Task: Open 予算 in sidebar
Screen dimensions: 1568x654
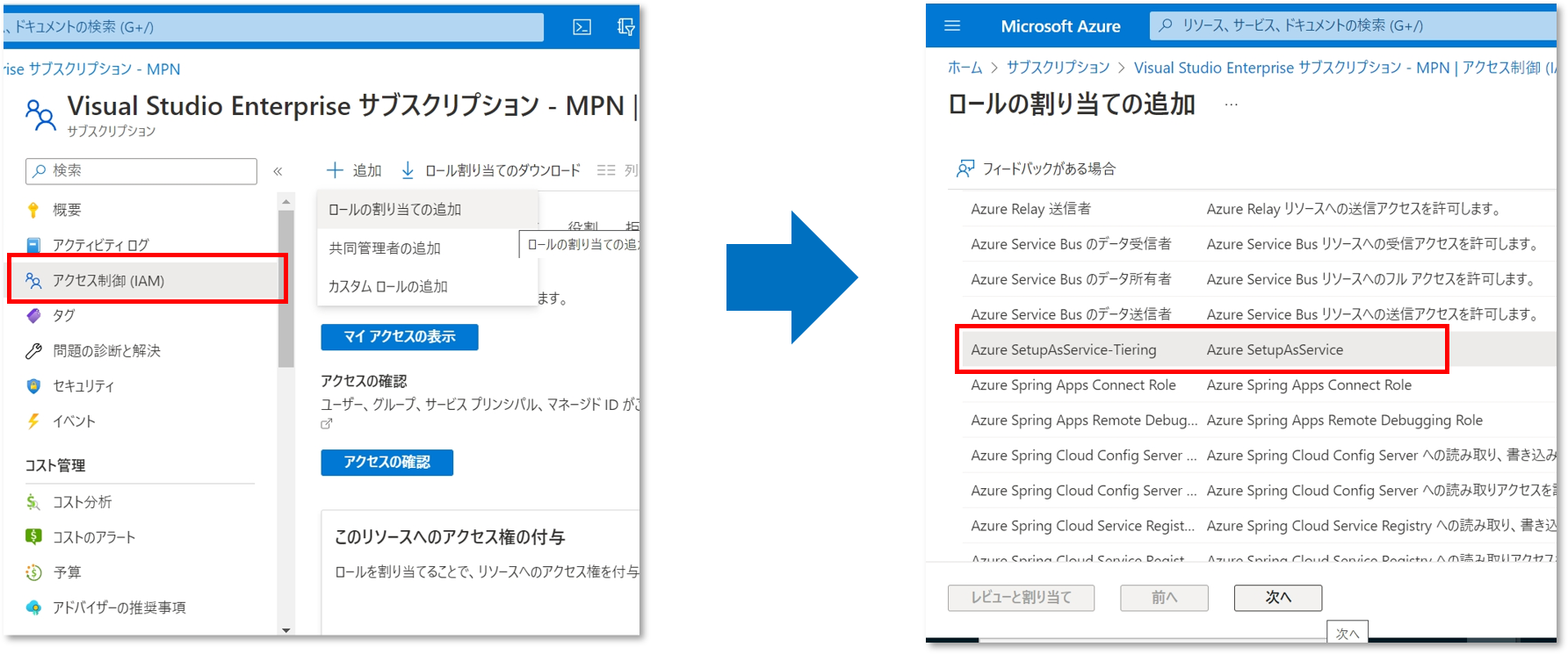Action: (67, 572)
